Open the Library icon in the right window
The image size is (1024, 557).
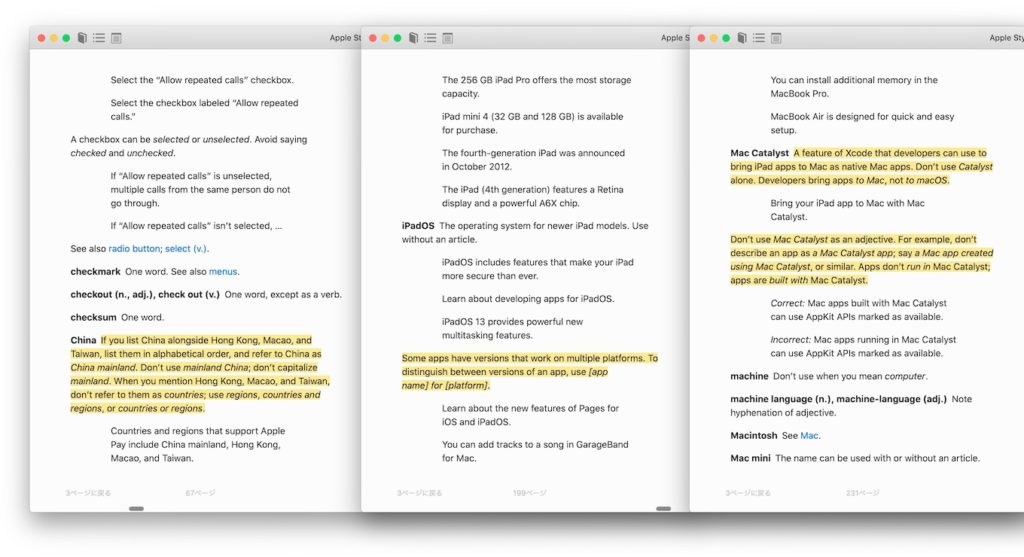point(742,38)
